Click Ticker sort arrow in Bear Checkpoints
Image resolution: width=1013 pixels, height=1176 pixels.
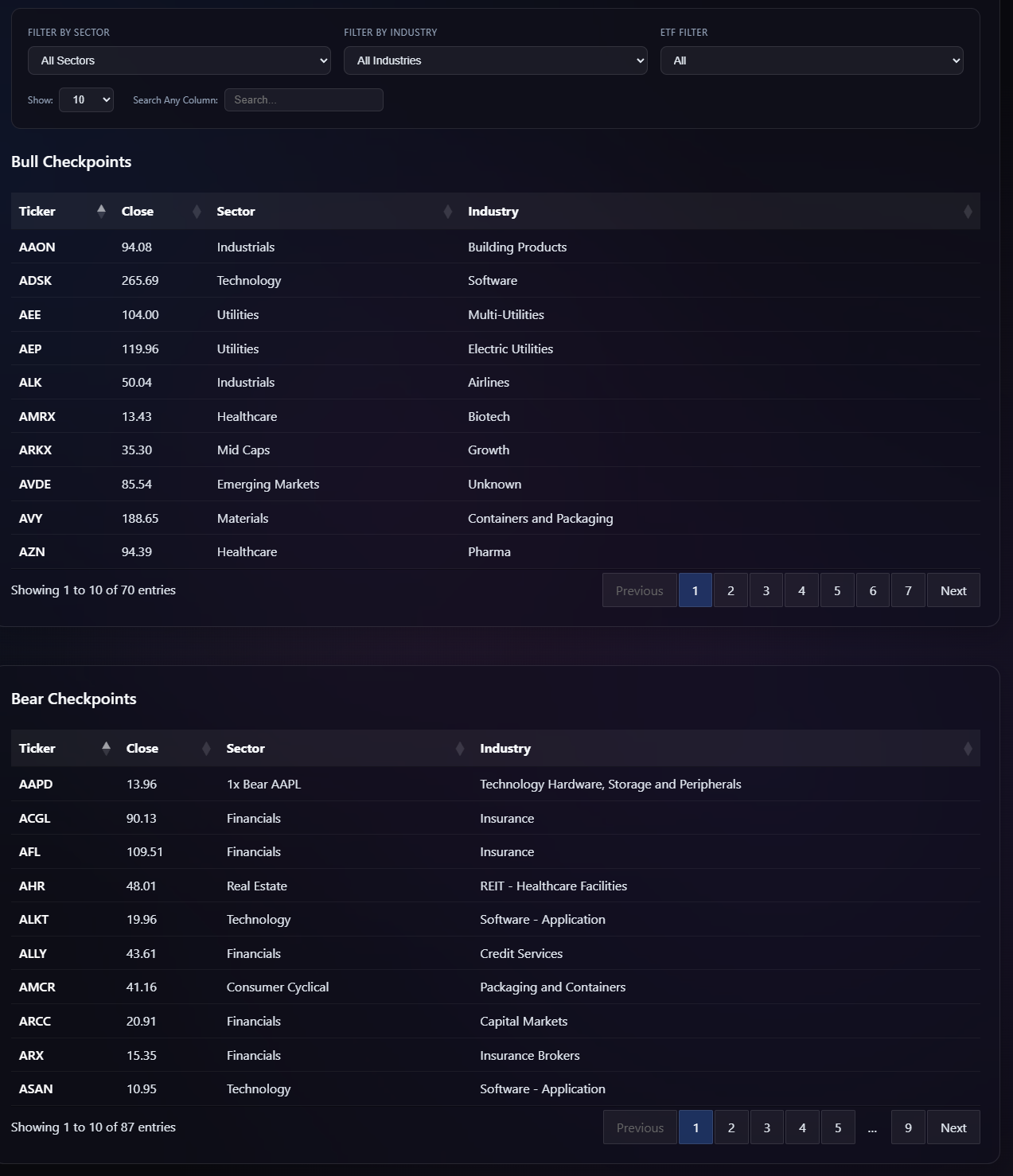106,748
